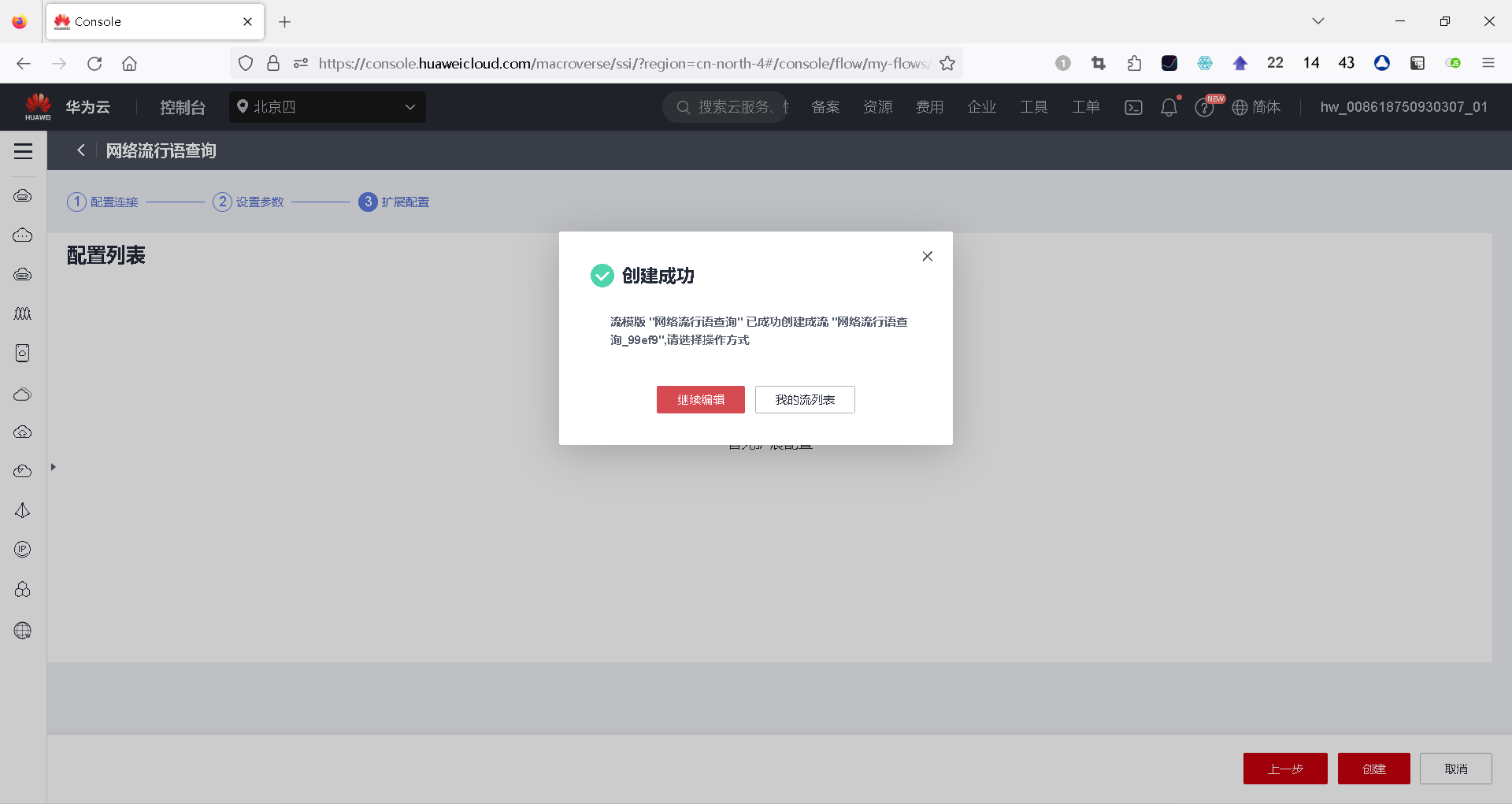Click the 创建 button at bottom
The height and width of the screenshot is (804, 1512).
[x=1373, y=769]
